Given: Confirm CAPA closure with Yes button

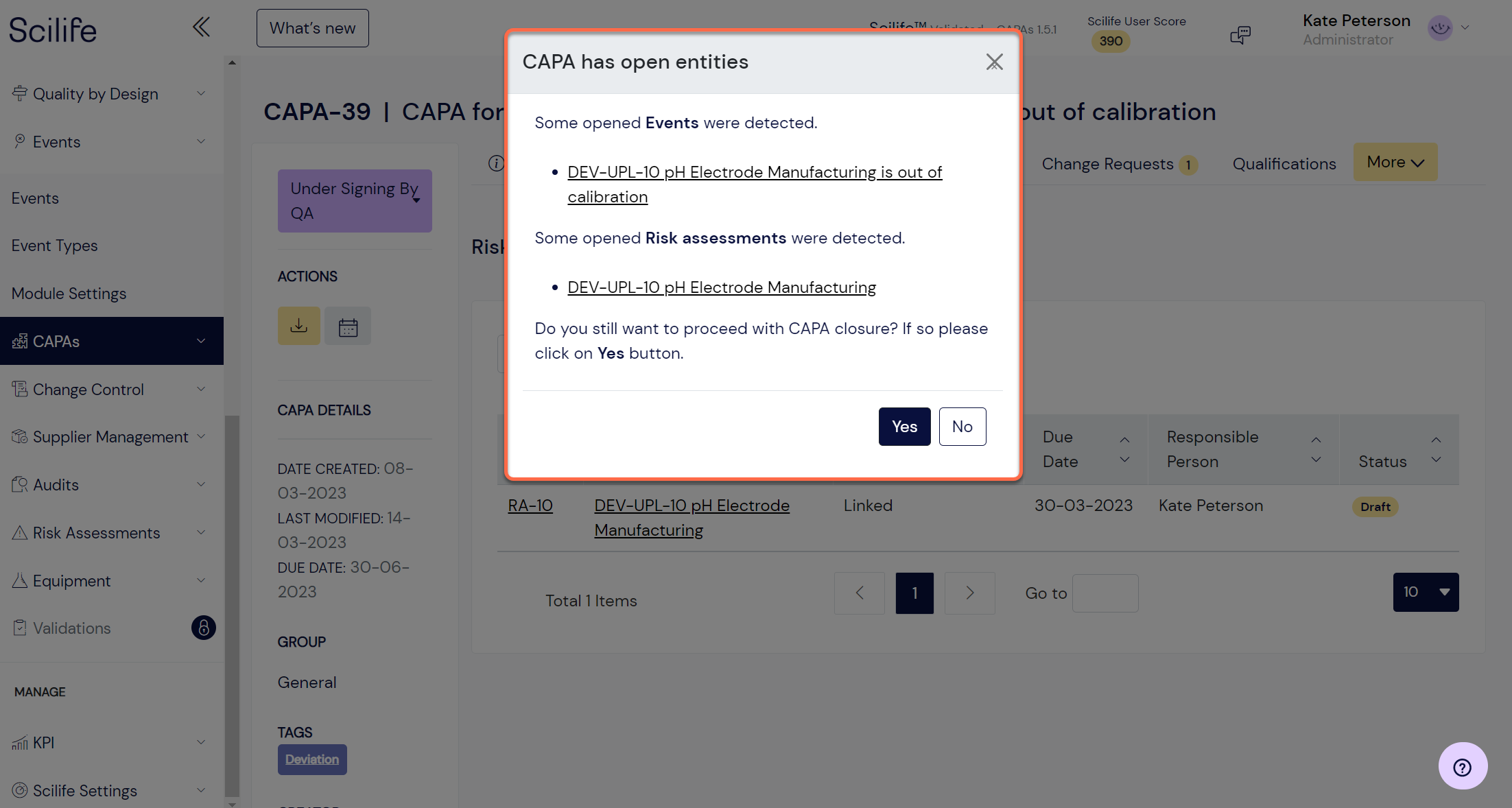Looking at the screenshot, I should click(904, 427).
